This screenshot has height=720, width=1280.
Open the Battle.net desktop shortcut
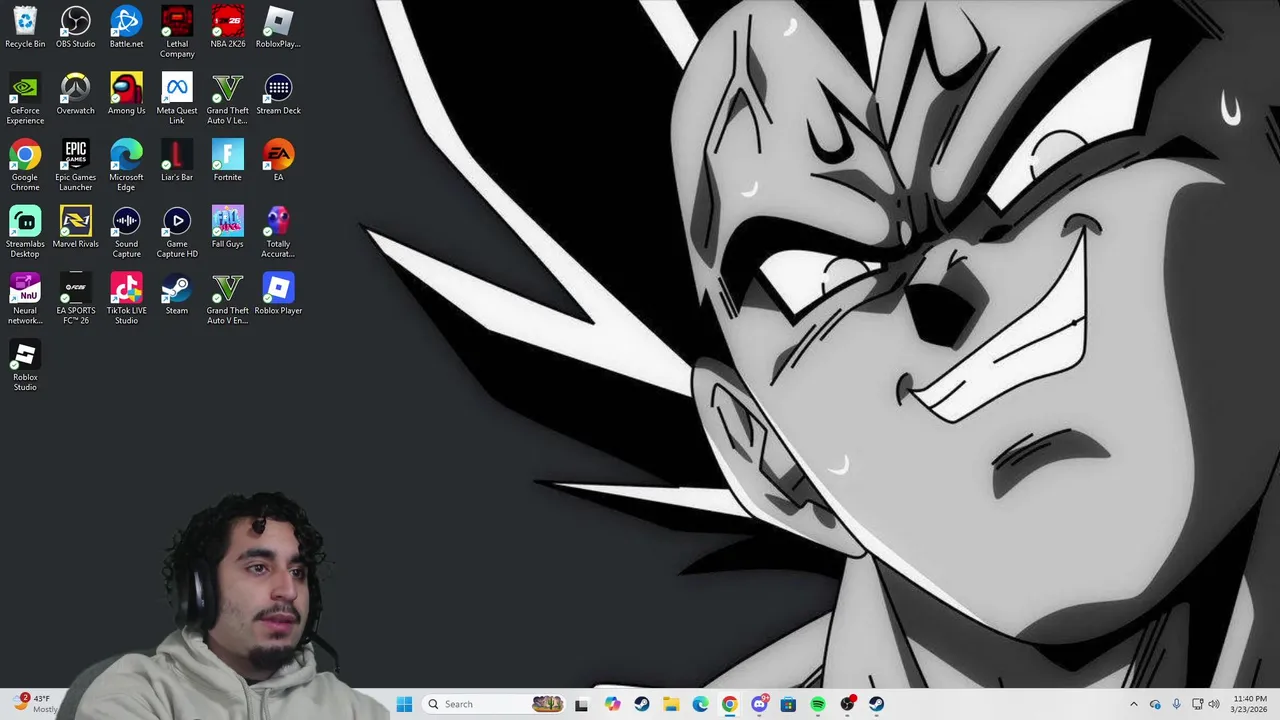pyautogui.click(x=126, y=27)
